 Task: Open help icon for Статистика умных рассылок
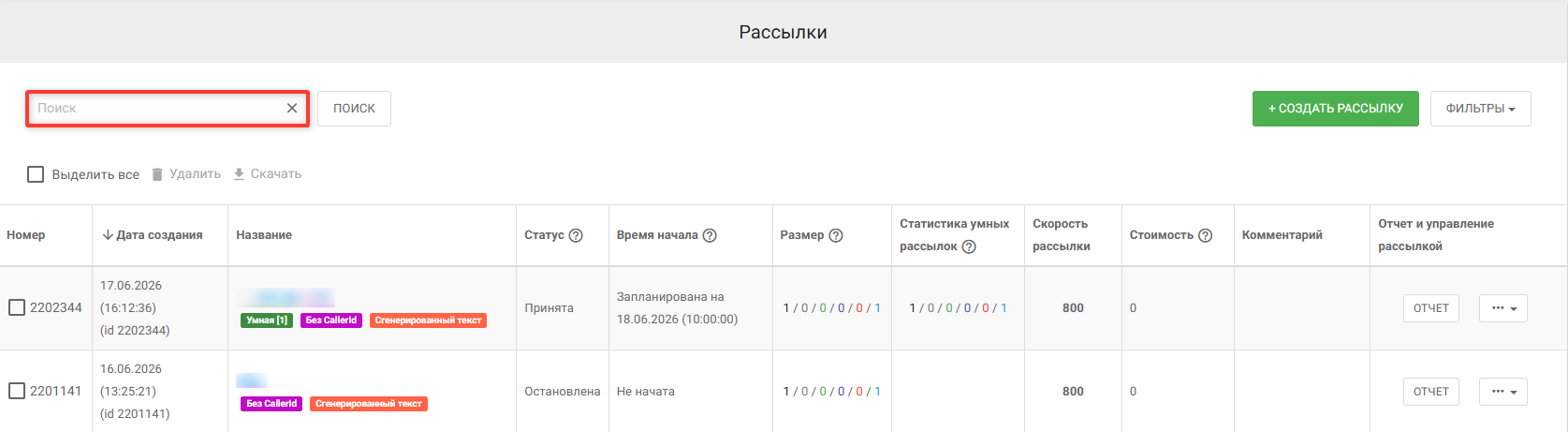click(969, 246)
